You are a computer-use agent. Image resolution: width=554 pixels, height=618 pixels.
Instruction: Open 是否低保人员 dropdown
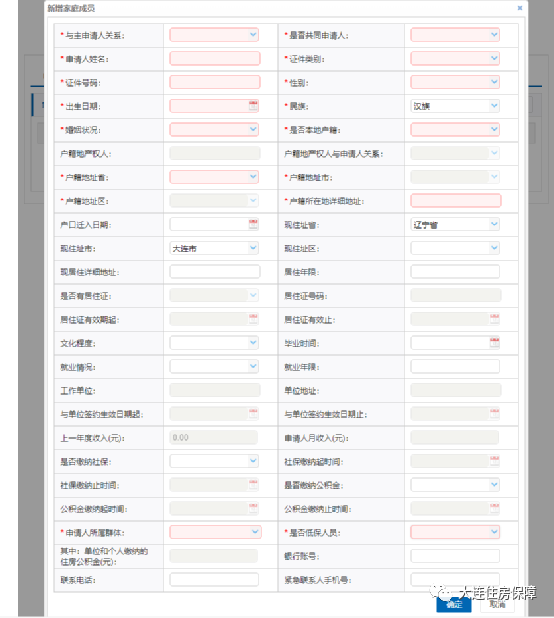point(455,532)
